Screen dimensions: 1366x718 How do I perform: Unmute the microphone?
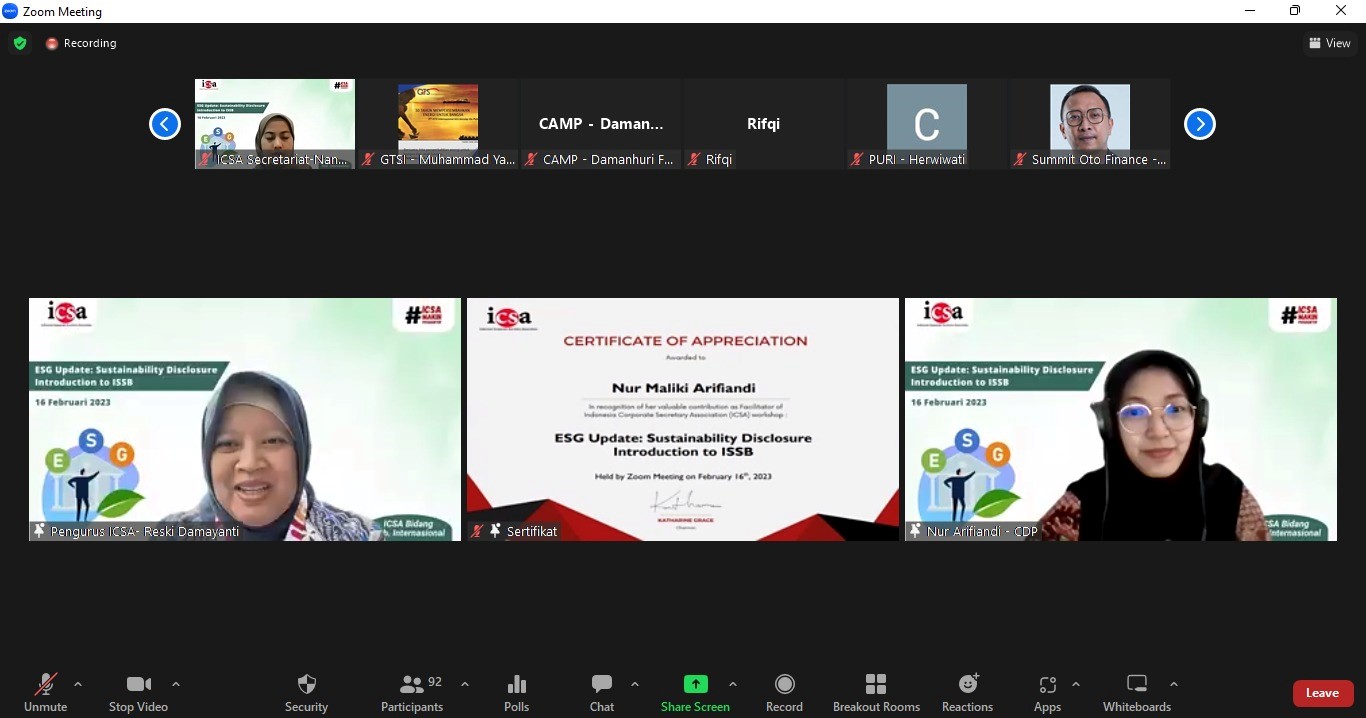click(x=45, y=692)
